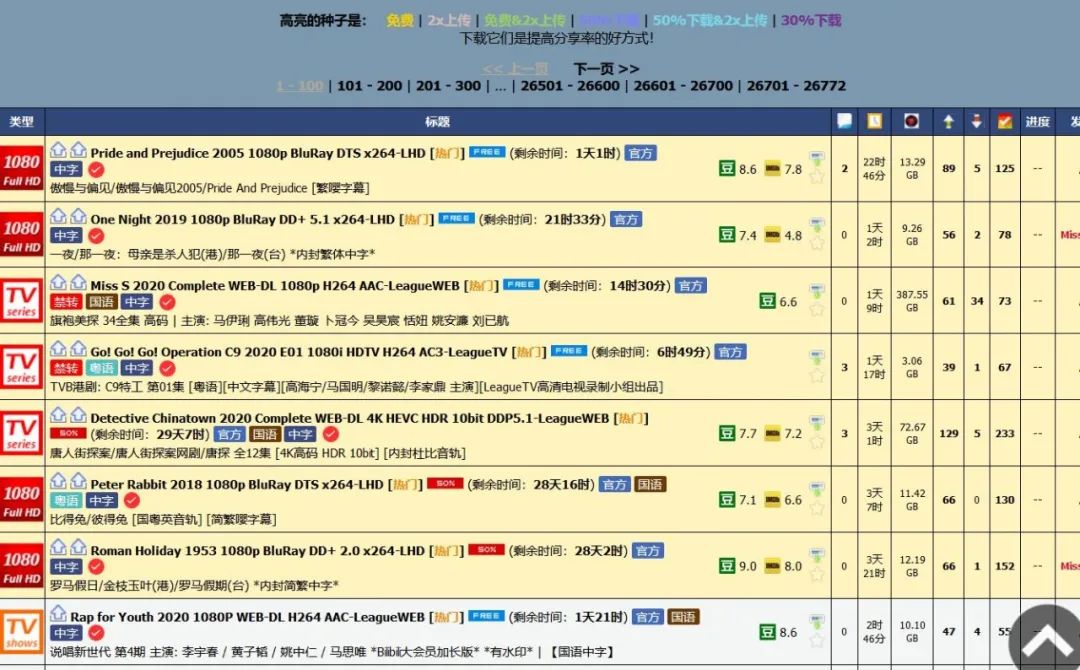Open Roman Holiday 1953 1080p BluRay title
The height and width of the screenshot is (670, 1080).
point(258,550)
